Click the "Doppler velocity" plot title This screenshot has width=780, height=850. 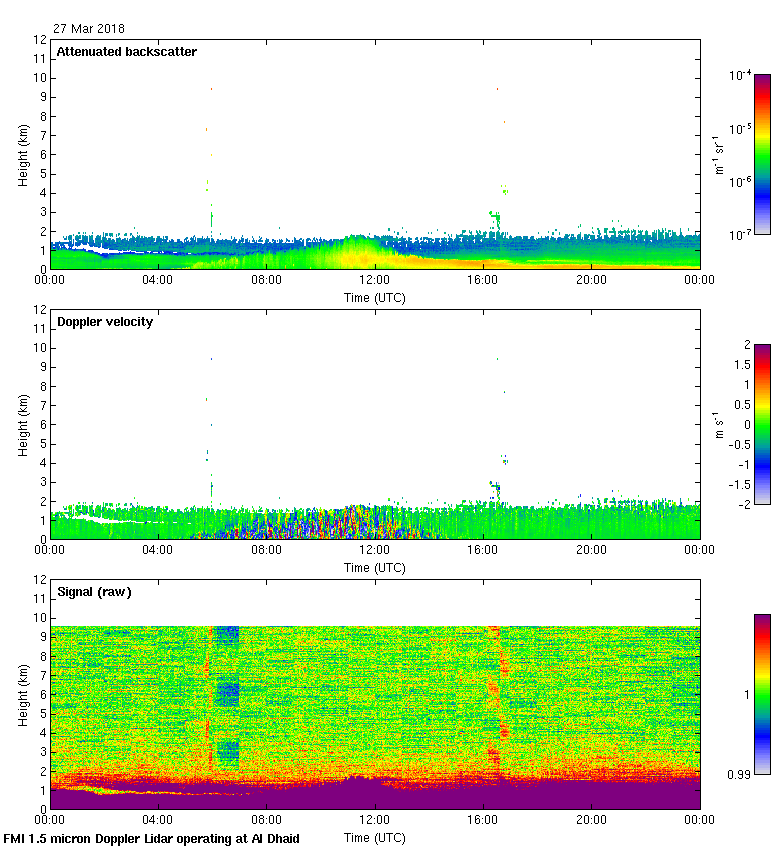point(104,322)
